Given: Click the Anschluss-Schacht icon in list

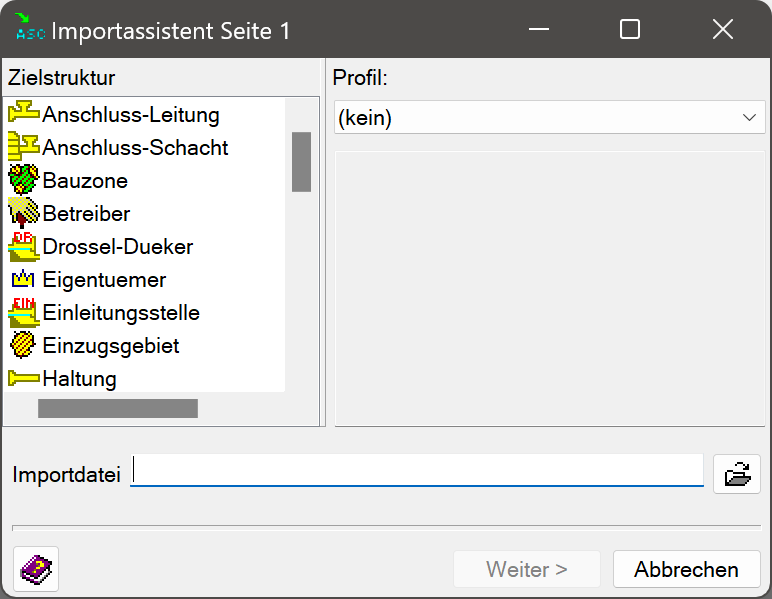Looking at the screenshot, I should click(24, 147).
